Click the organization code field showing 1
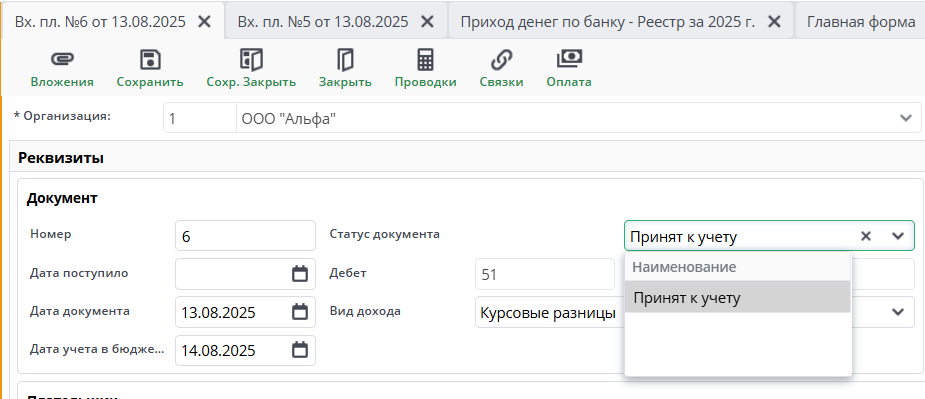The width and height of the screenshot is (925, 399). click(199, 118)
